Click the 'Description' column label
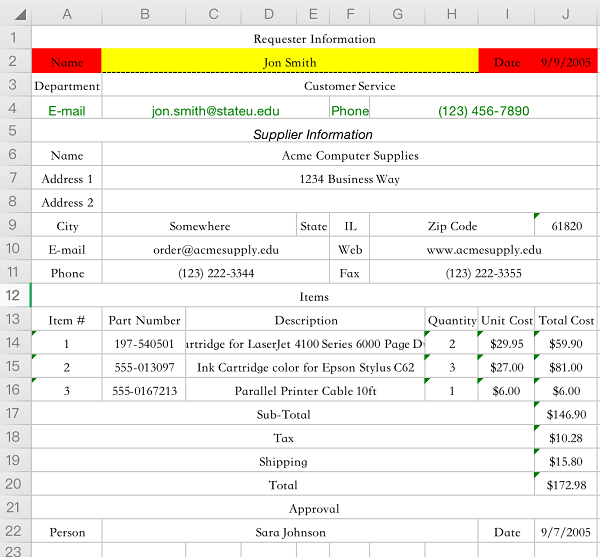This screenshot has width=600, height=557. coord(305,320)
